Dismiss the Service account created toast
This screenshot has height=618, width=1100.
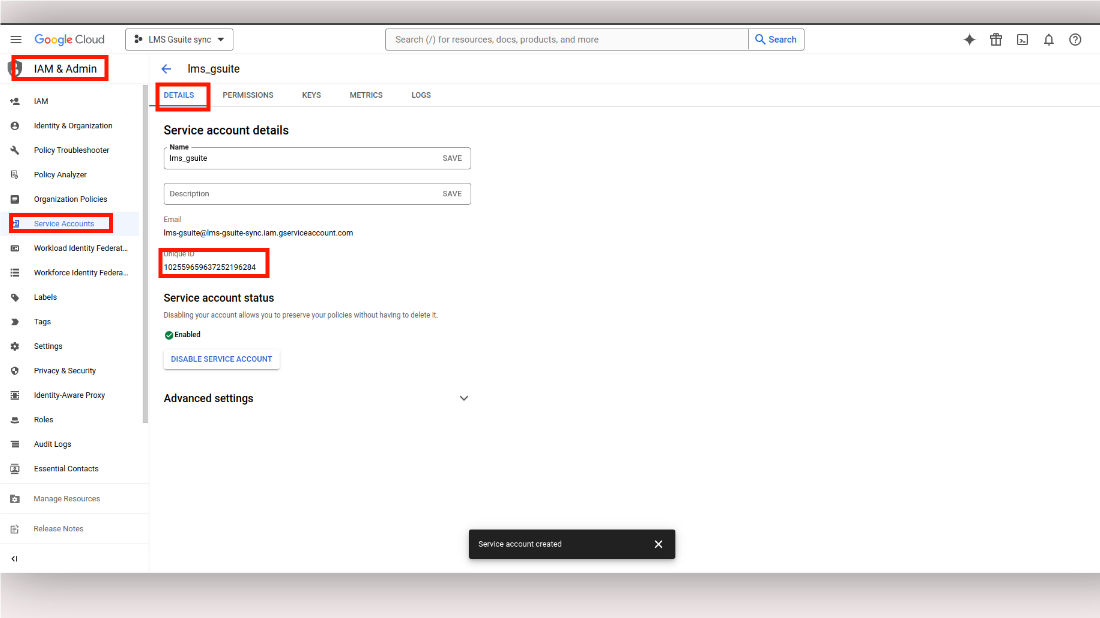click(658, 544)
